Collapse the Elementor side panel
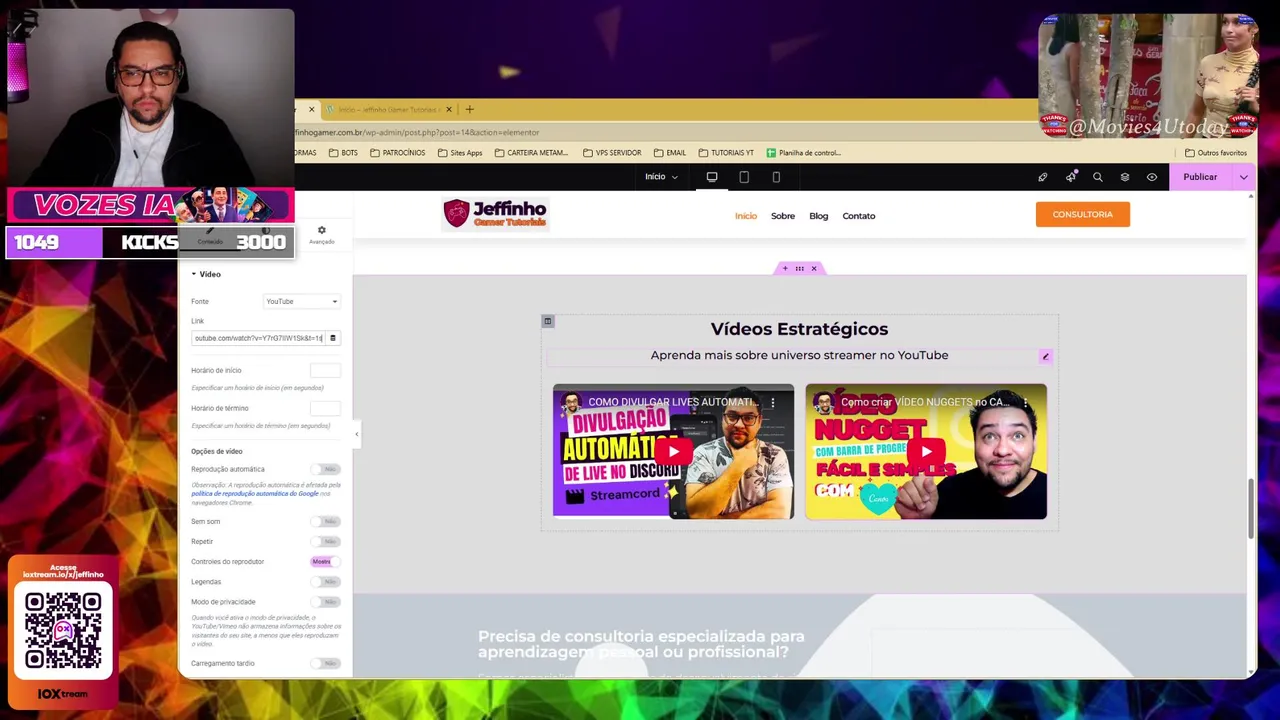This screenshot has height=720, width=1280. point(357,433)
